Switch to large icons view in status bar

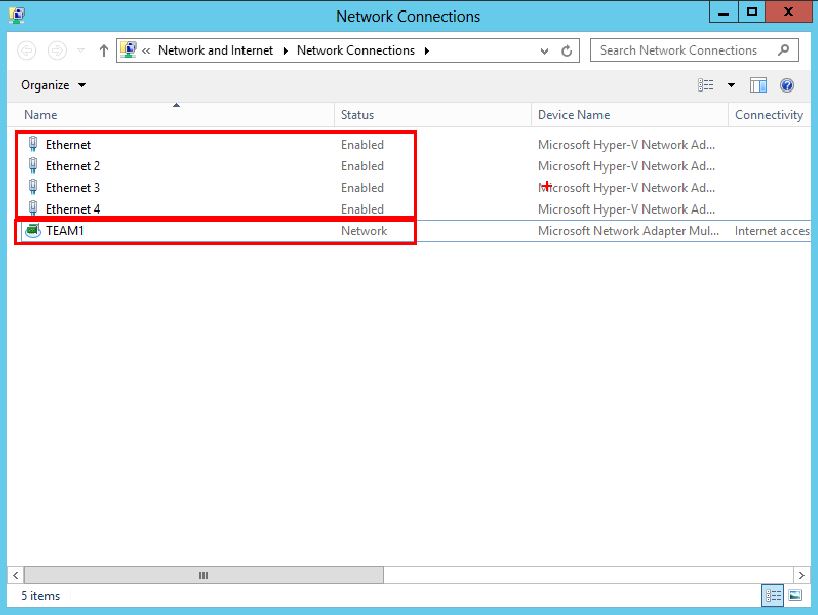795,596
